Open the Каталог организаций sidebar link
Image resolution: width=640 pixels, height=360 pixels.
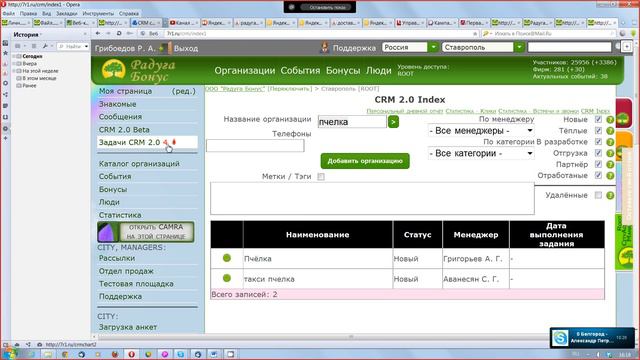tap(139, 164)
